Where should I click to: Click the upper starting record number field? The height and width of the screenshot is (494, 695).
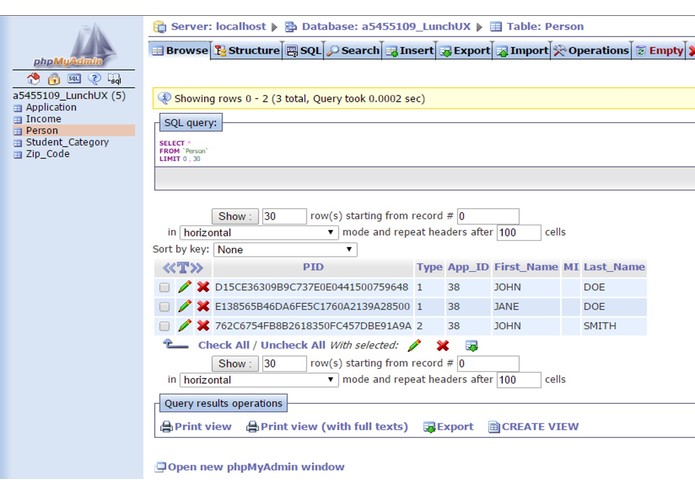[488, 216]
